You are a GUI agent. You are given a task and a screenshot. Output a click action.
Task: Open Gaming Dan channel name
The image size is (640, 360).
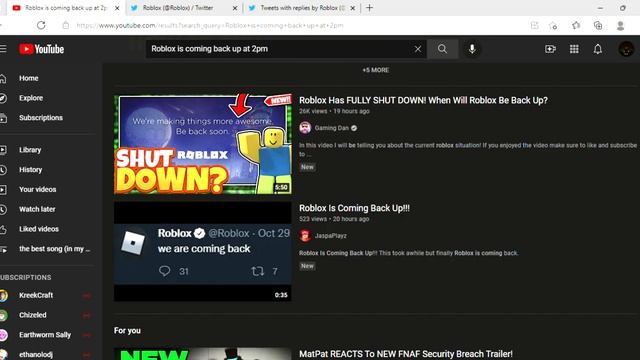click(331, 128)
